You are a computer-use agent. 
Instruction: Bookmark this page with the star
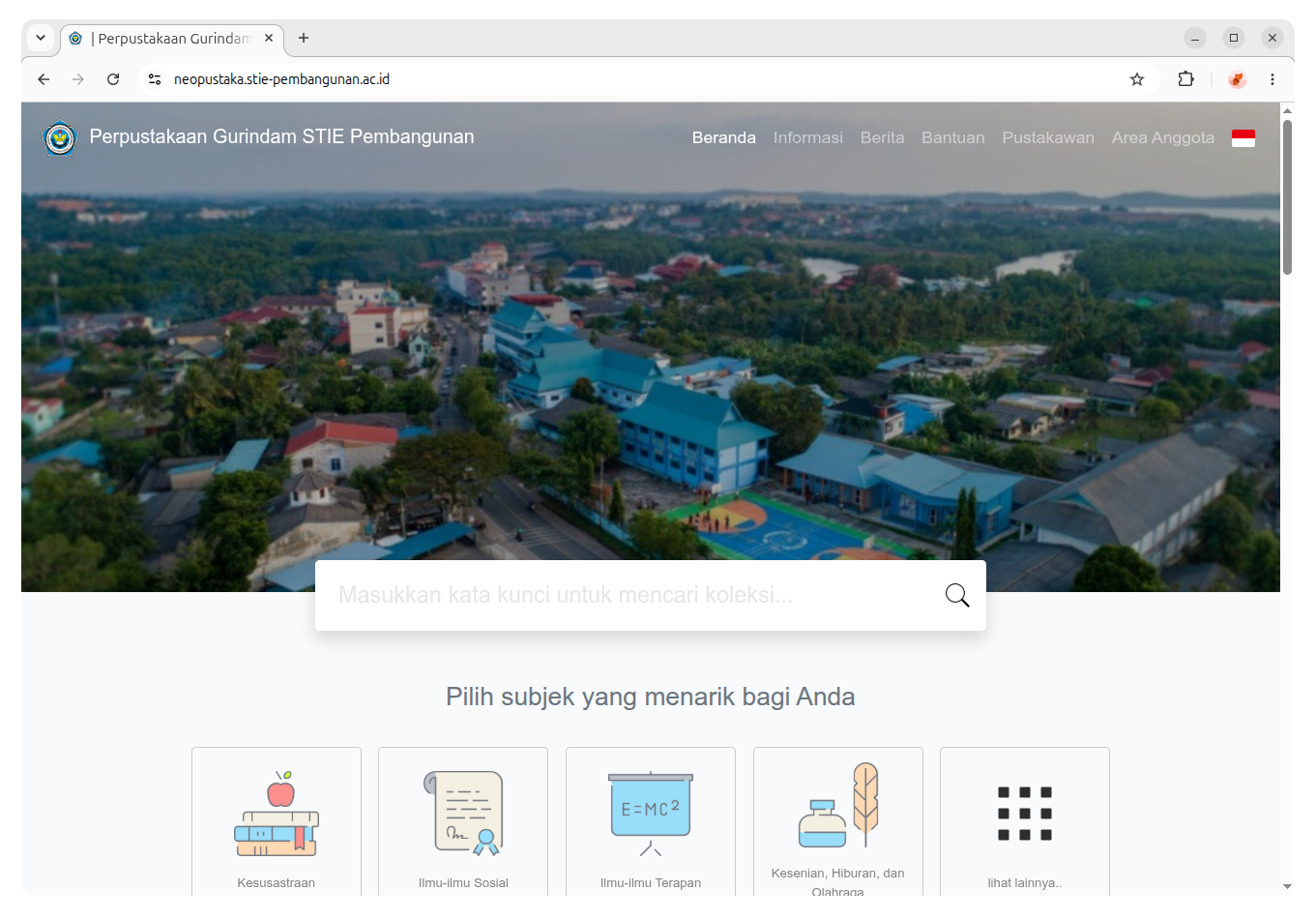(1137, 79)
